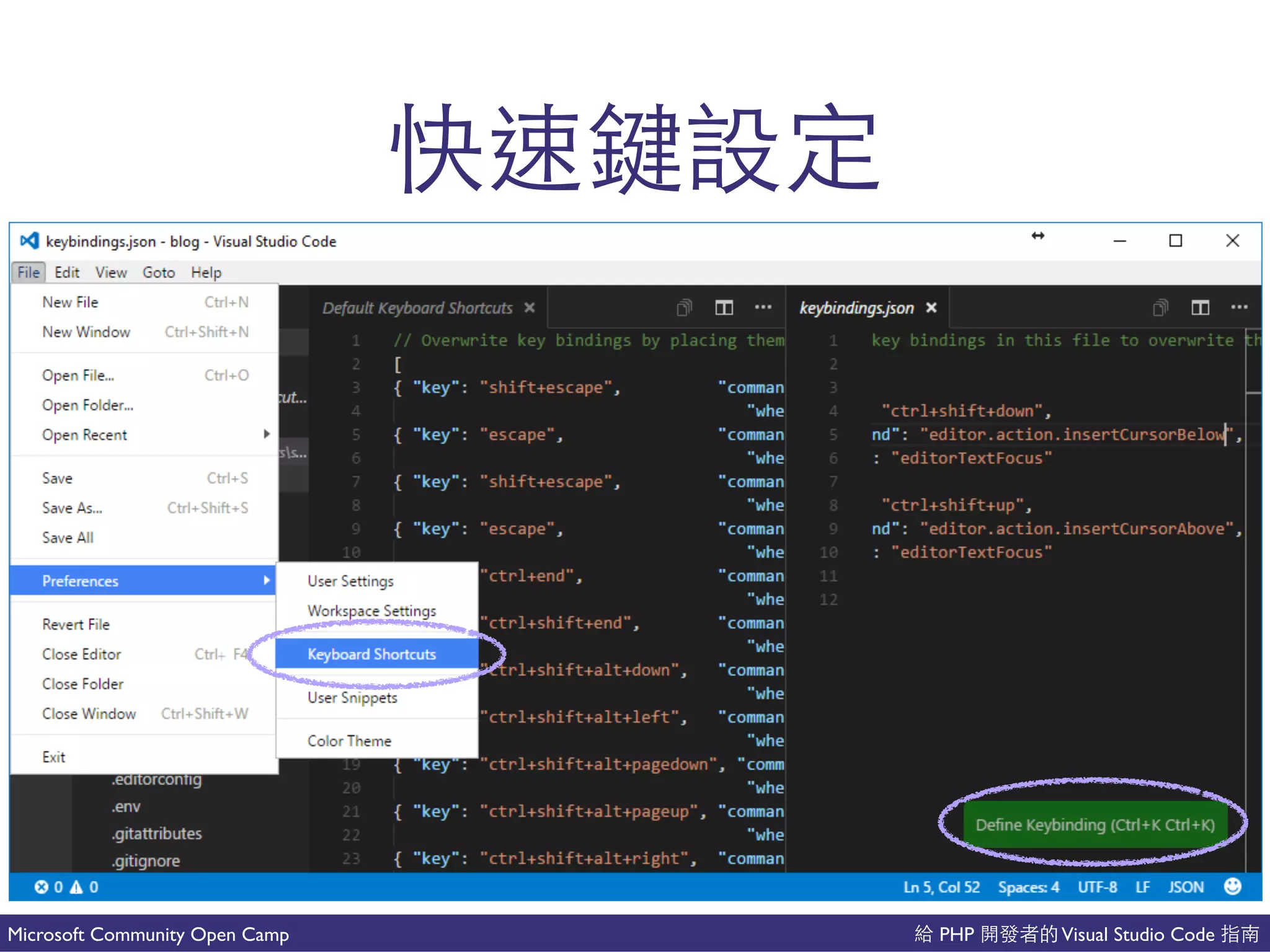This screenshot has width=1270, height=952.
Task: Open changes icon in keybindings.json pane
Action: pos(1160,307)
